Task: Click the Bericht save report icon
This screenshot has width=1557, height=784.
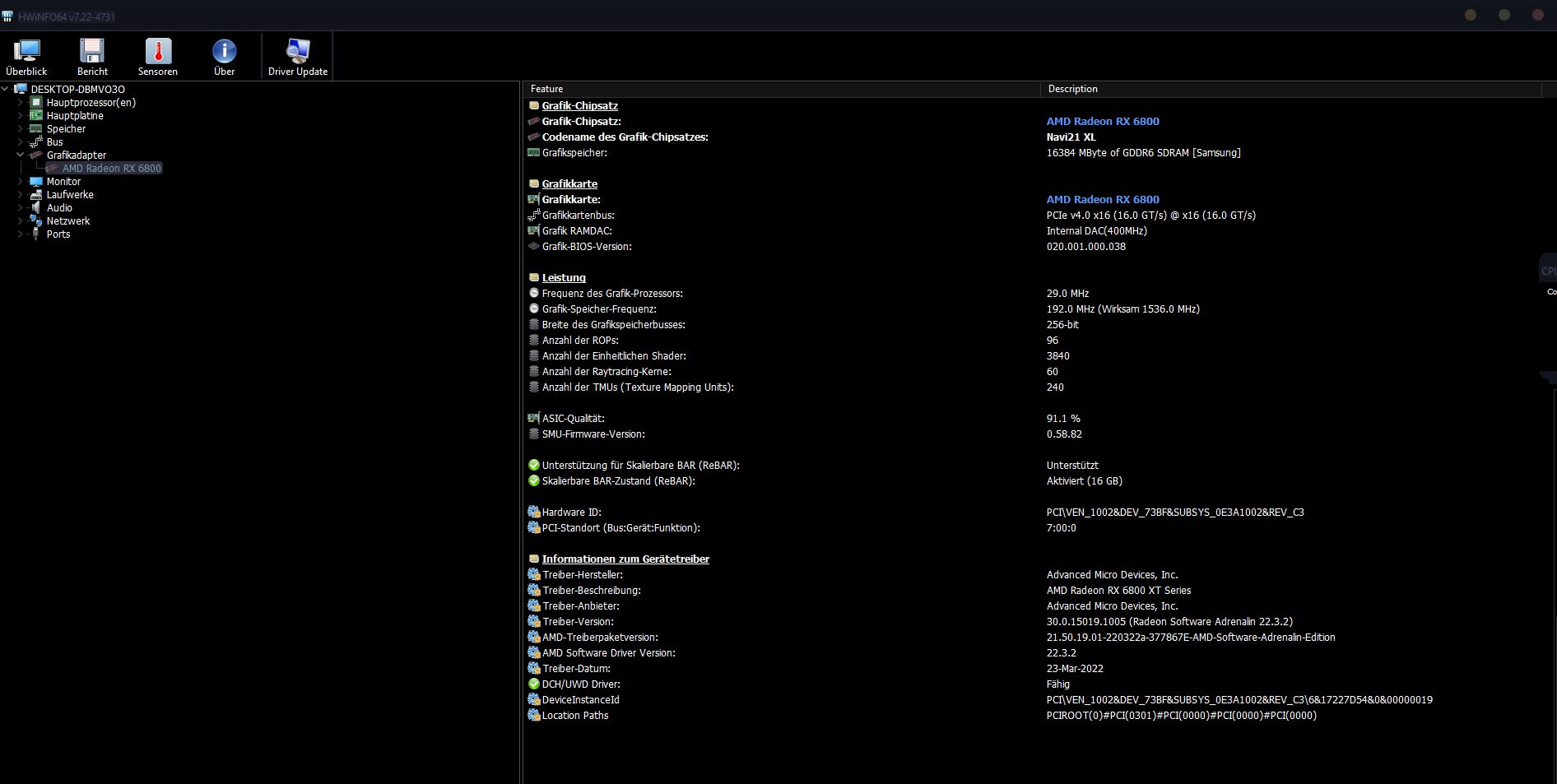Action: point(92,51)
